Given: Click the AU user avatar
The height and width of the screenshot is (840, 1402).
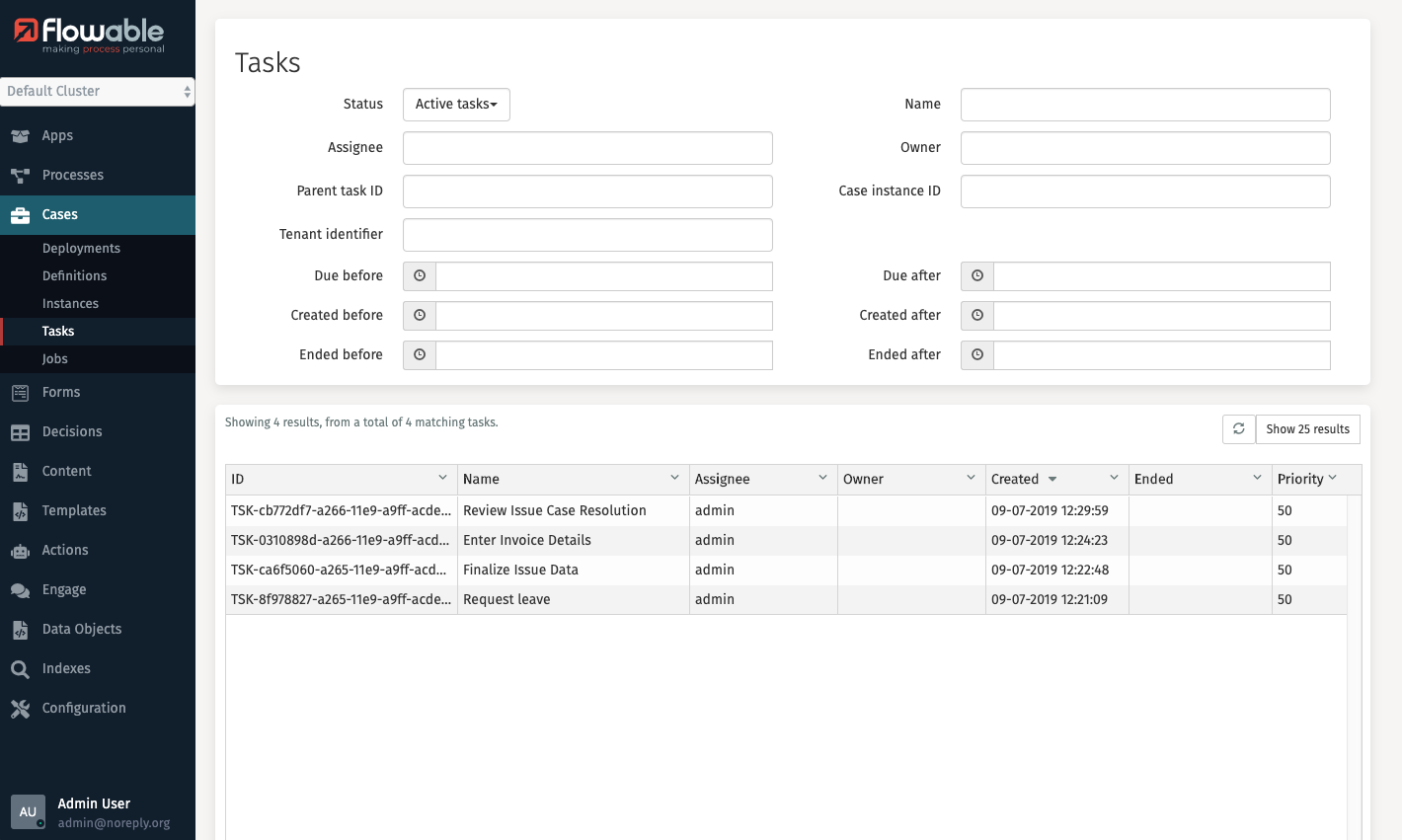Looking at the screenshot, I should tap(28, 811).
